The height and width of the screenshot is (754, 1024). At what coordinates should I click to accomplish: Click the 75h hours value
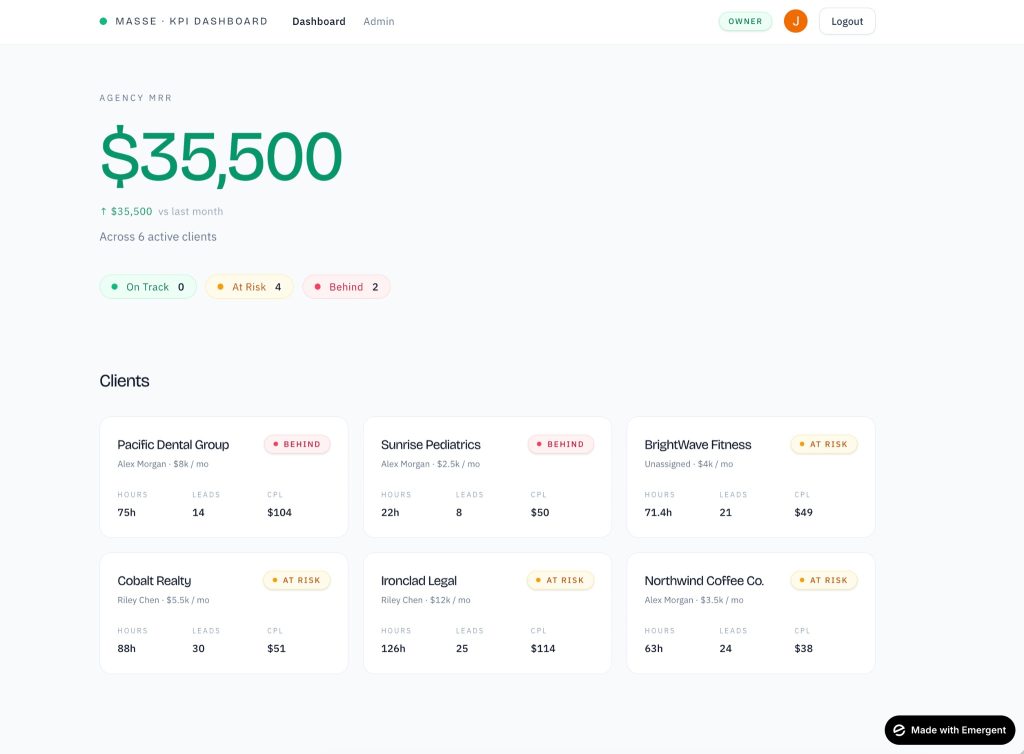coord(127,512)
